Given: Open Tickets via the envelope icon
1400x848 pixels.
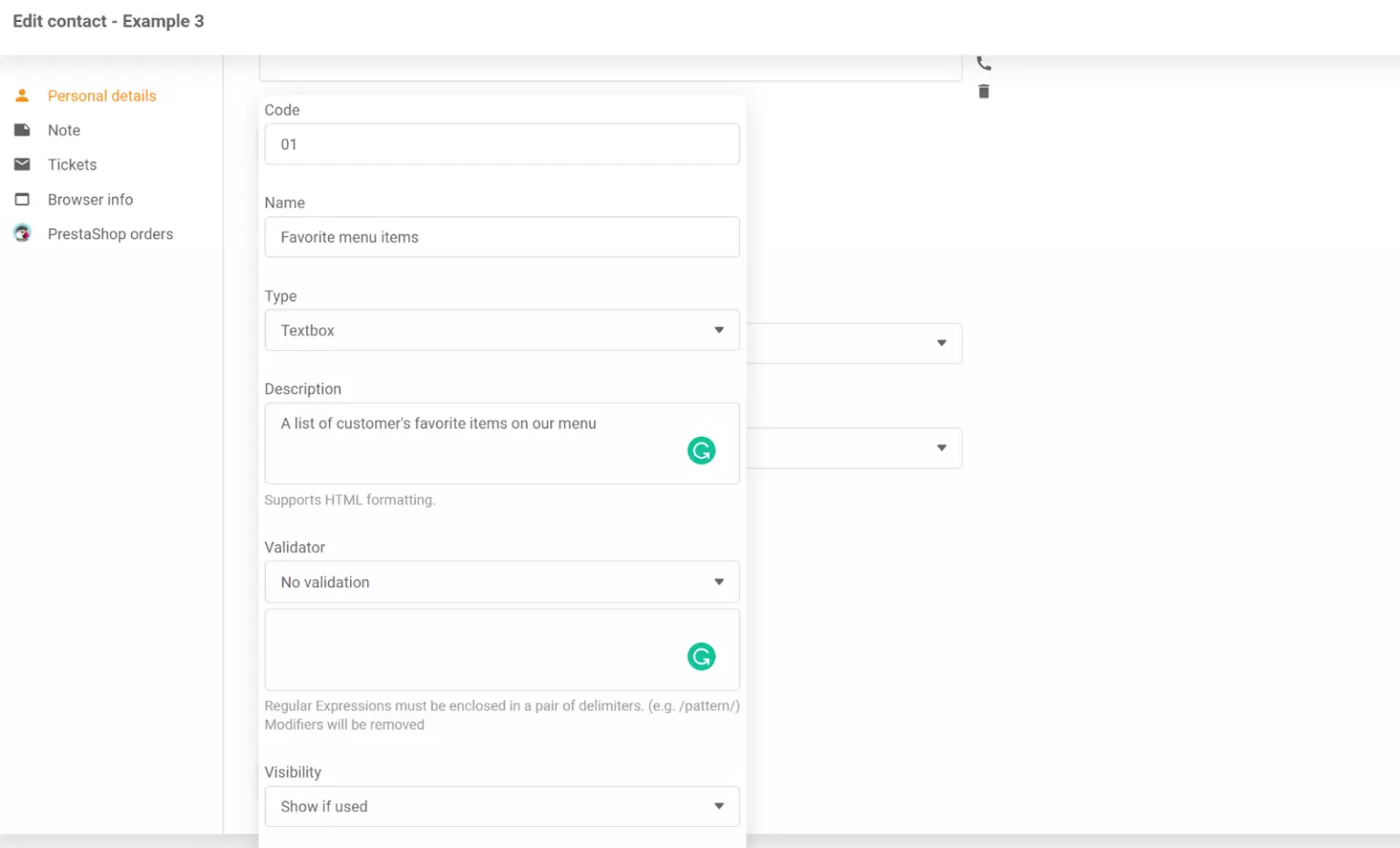Looking at the screenshot, I should coord(21,164).
